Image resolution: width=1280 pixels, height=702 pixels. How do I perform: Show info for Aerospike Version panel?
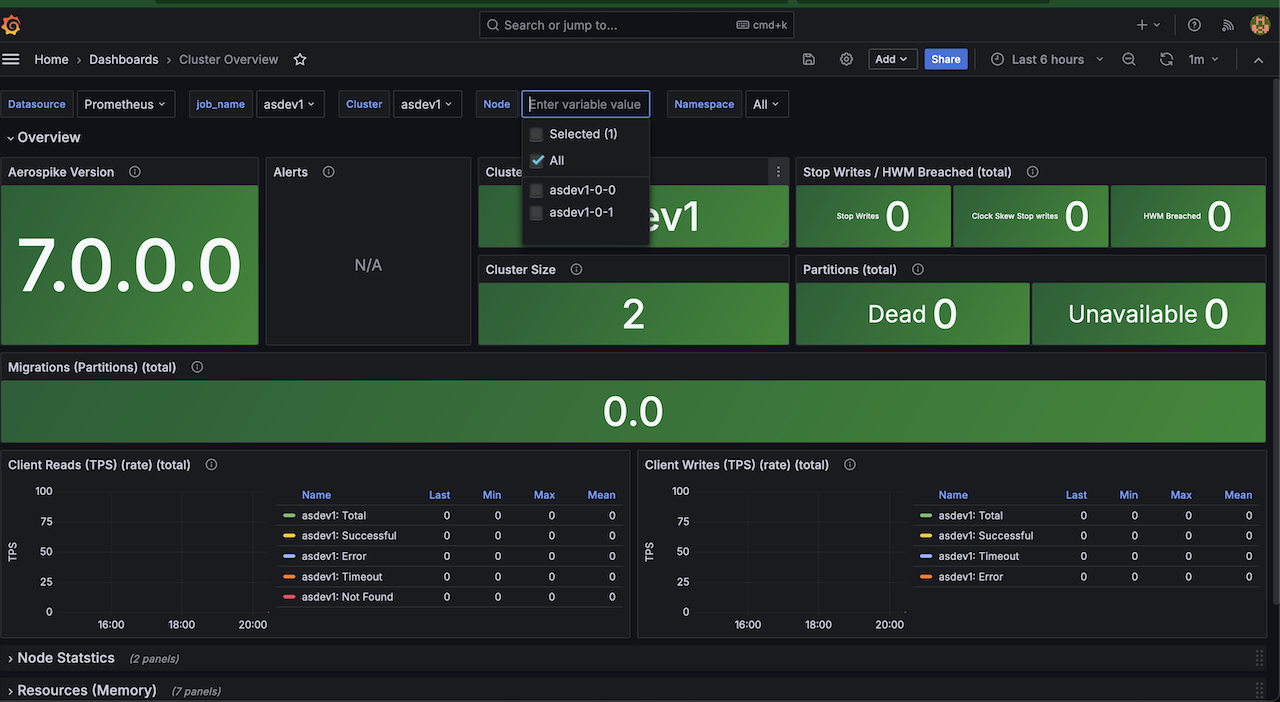[x=135, y=172]
